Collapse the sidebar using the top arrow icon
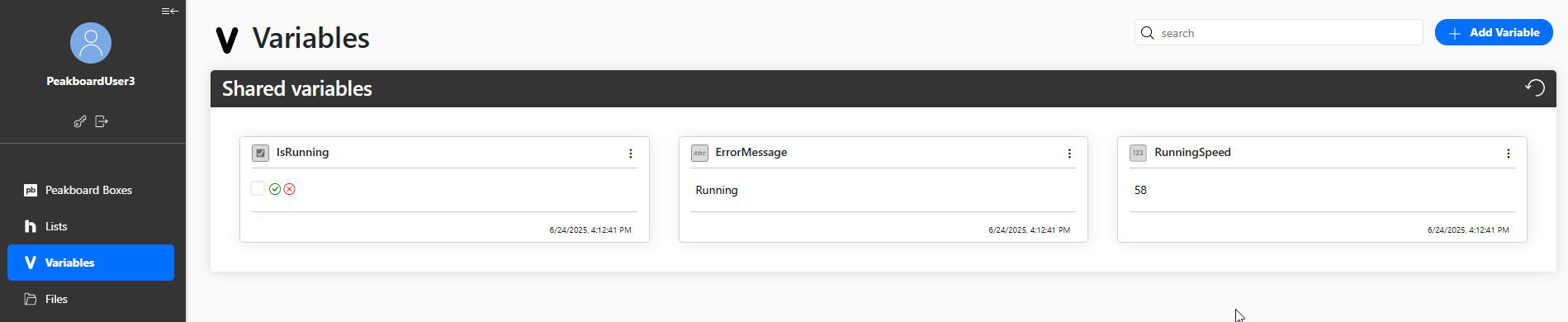 coord(169,11)
